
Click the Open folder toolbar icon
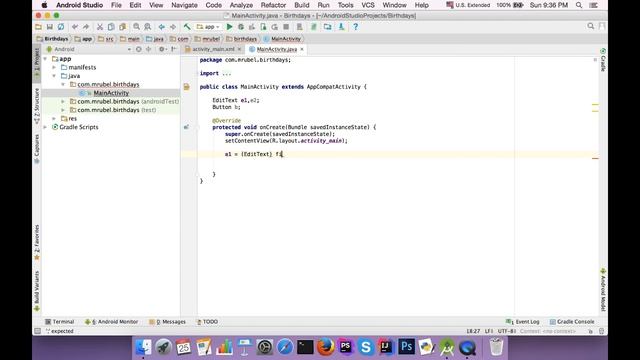[38, 27]
